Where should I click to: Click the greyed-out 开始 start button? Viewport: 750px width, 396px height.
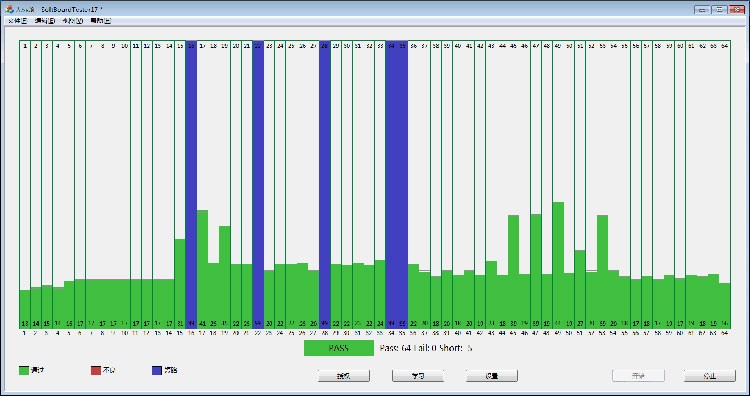point(638,376)
